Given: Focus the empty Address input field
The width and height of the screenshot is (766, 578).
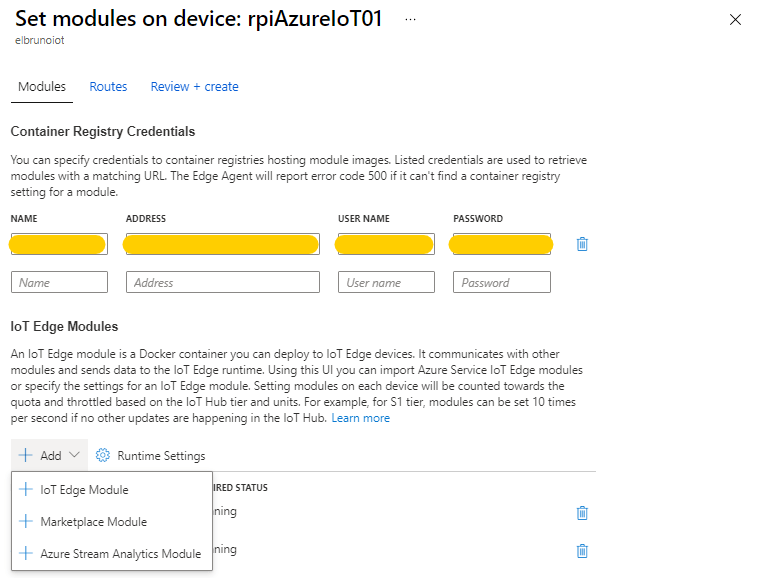Looking at the screenshot, I should tap(222, 283).
